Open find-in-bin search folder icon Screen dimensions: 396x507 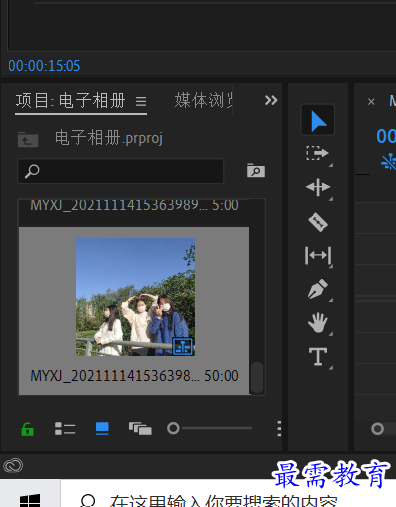[256, 171]
